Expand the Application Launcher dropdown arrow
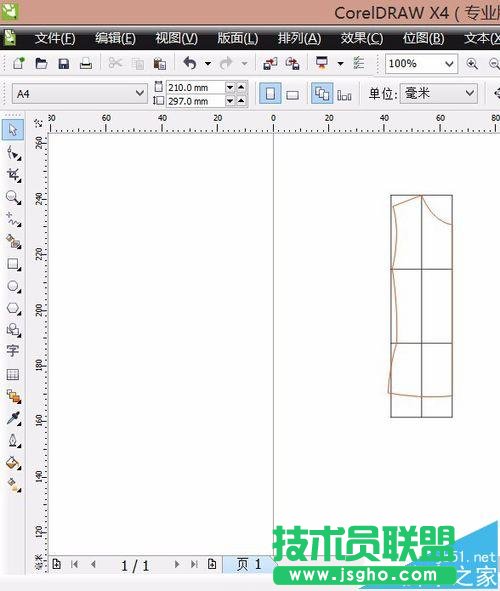Screen dimensions: 500x591 tap(340, 63)
